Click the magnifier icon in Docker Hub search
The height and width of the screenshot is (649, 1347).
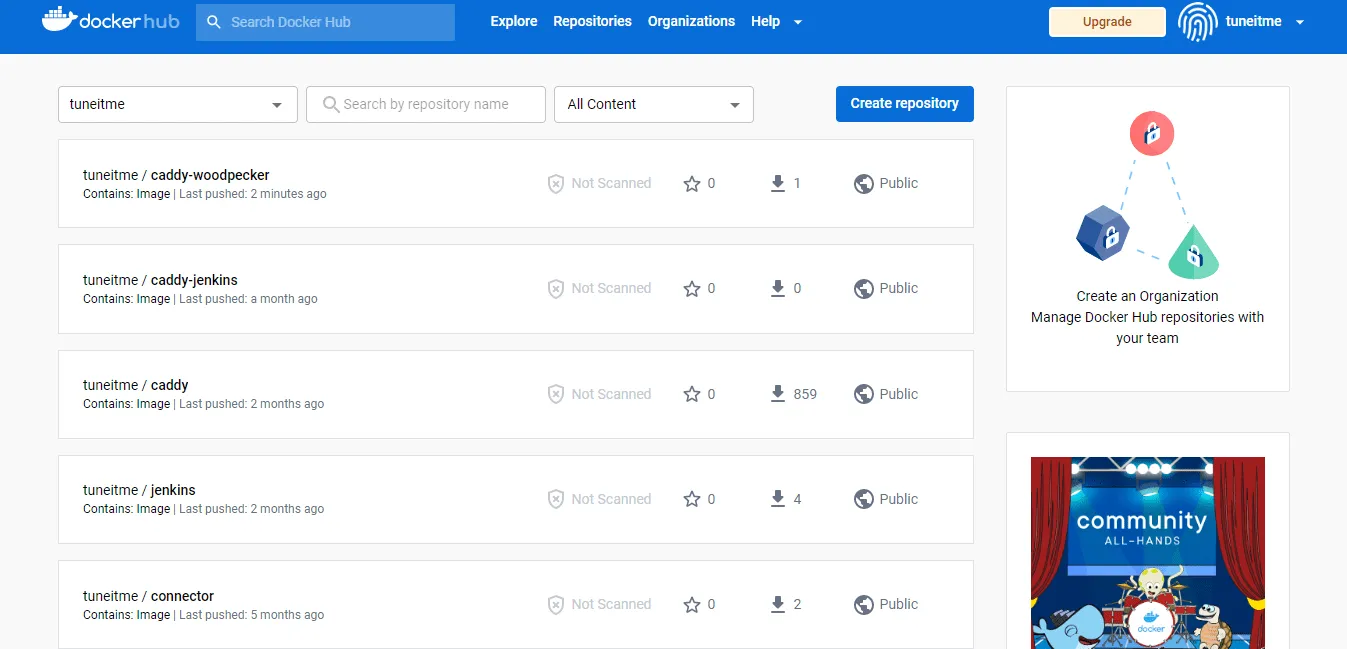(x=213, y=22)
